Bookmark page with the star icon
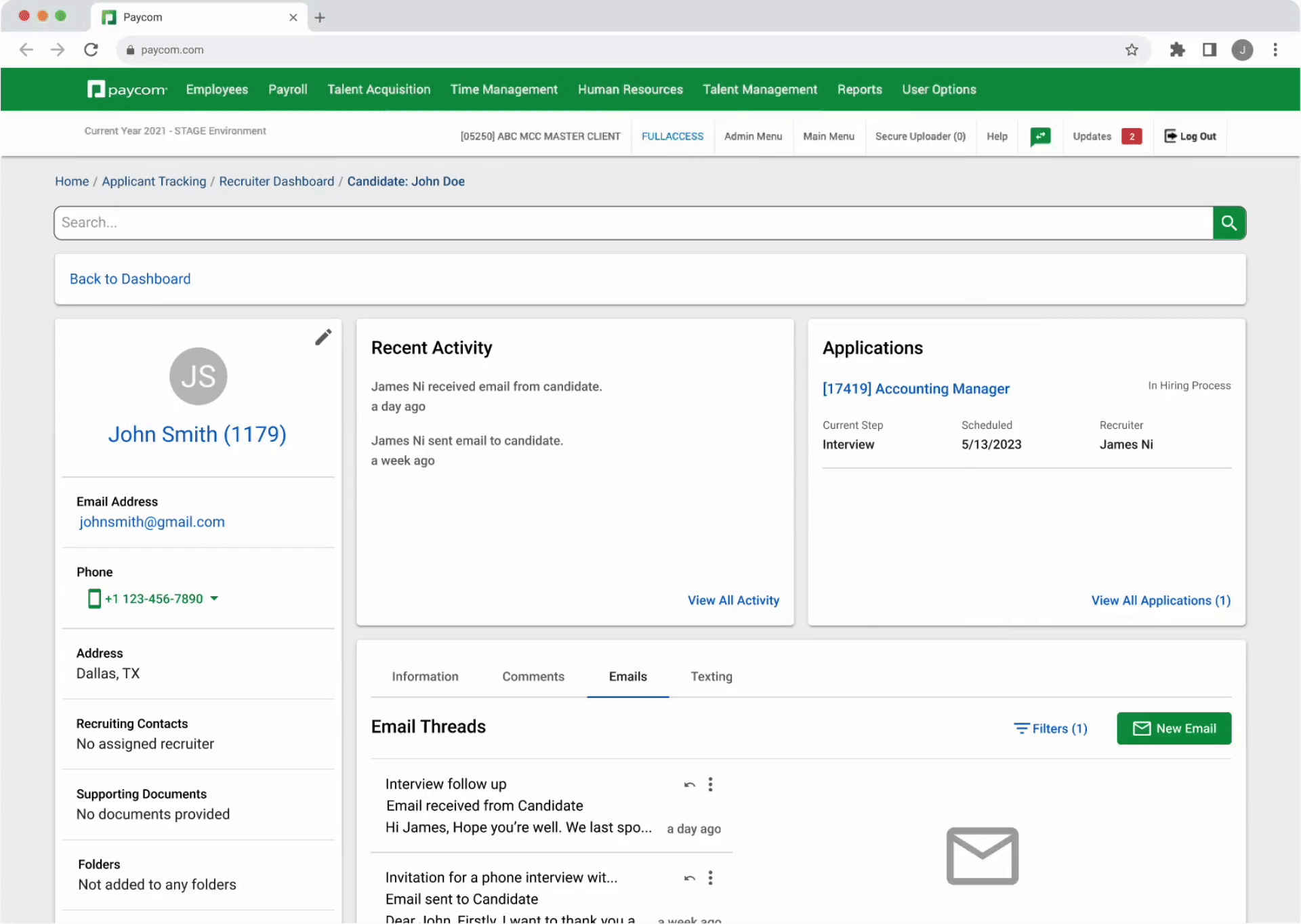1301x924 pixels. click(1131, 50)
